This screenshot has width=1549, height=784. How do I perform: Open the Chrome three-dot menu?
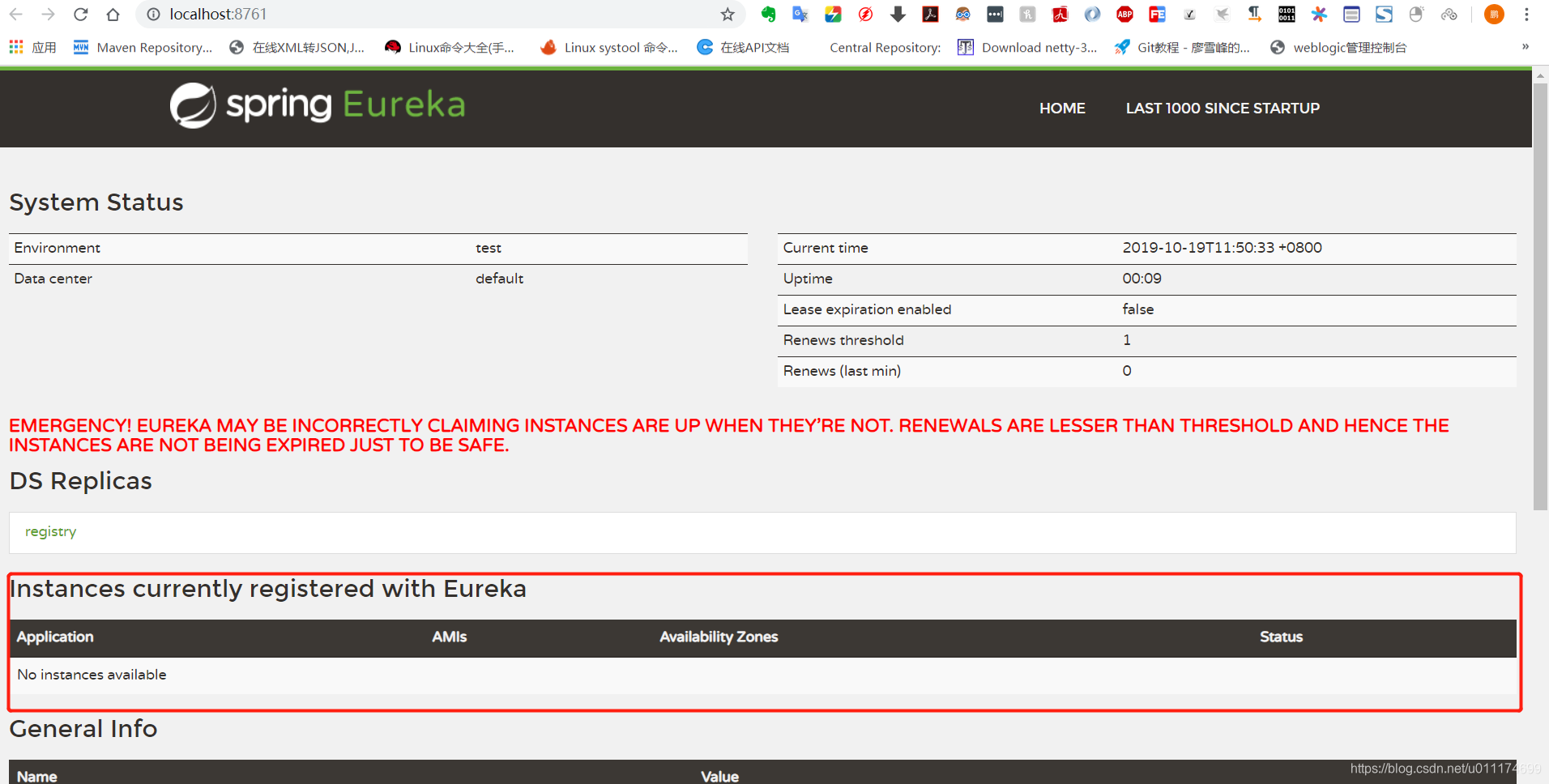[x=1526, y=15]
